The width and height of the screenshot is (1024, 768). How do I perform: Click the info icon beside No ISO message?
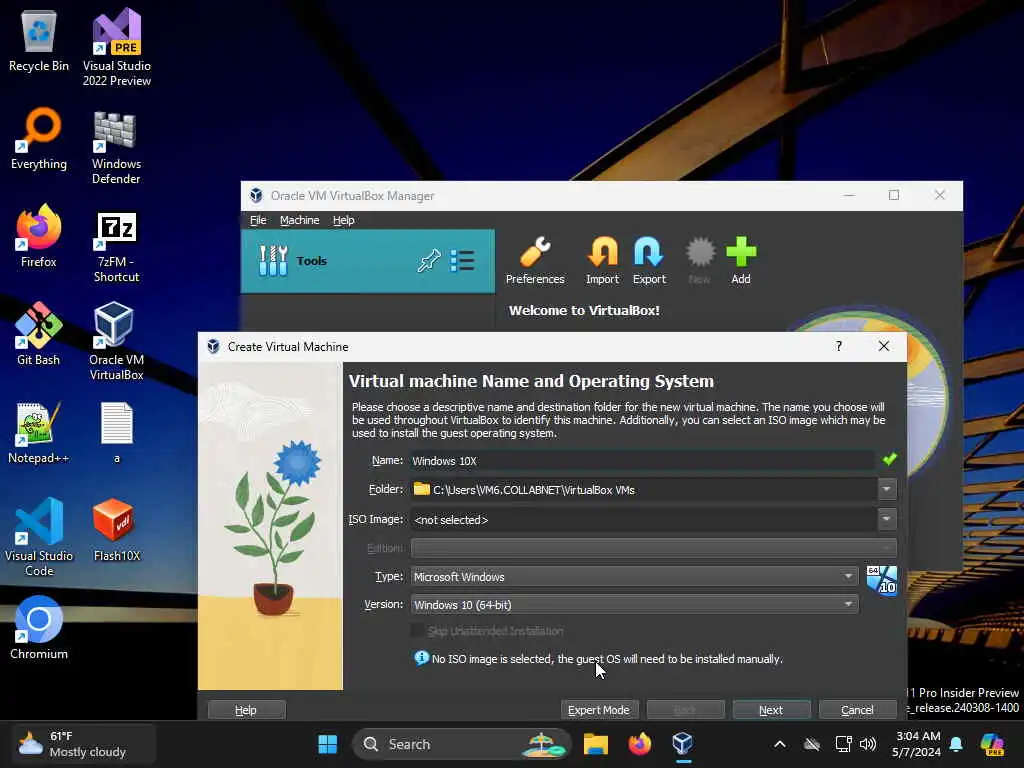pos(421,658)
